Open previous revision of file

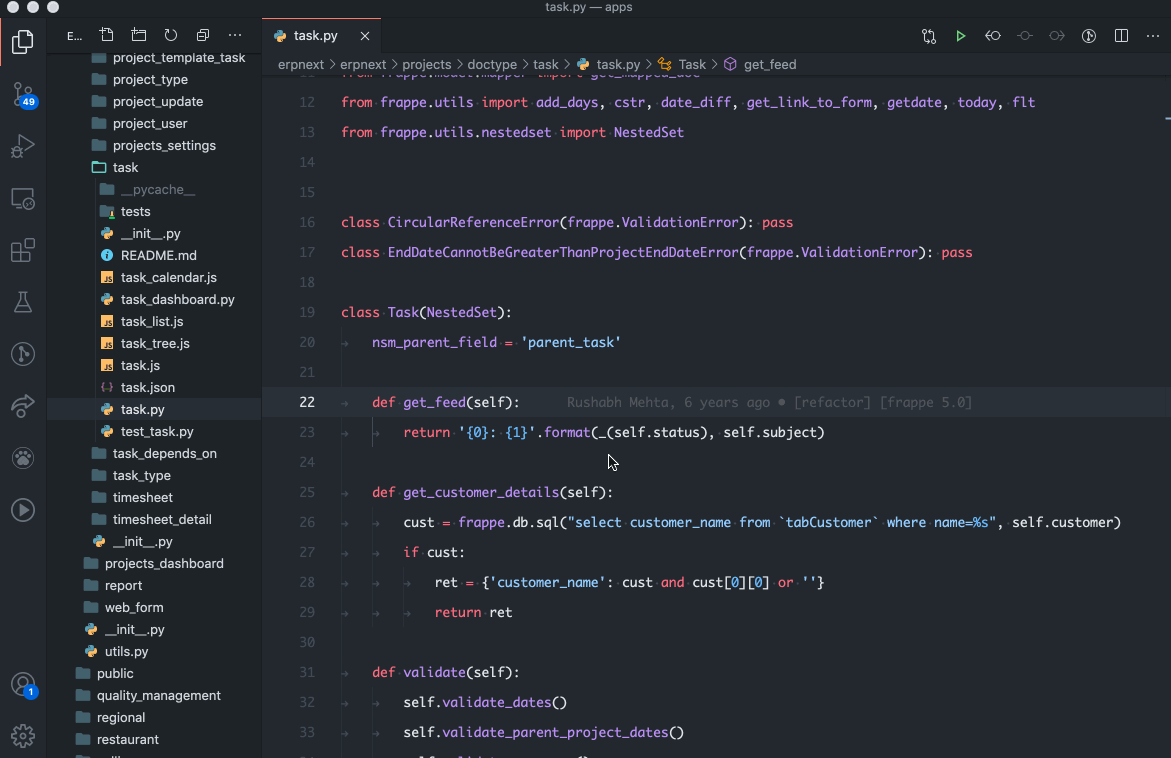point(992,36)
